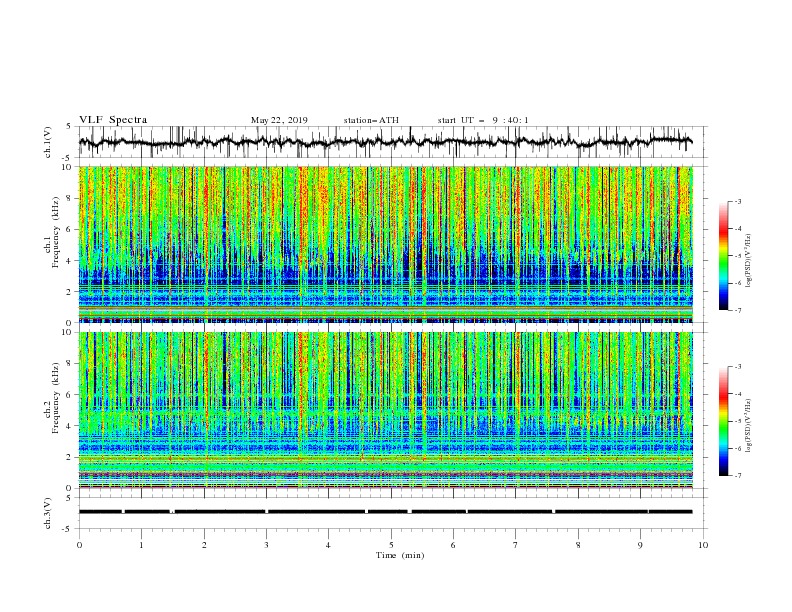Click the log(PSD) label beside ch.2 color bar

click(x=749, y=426)
